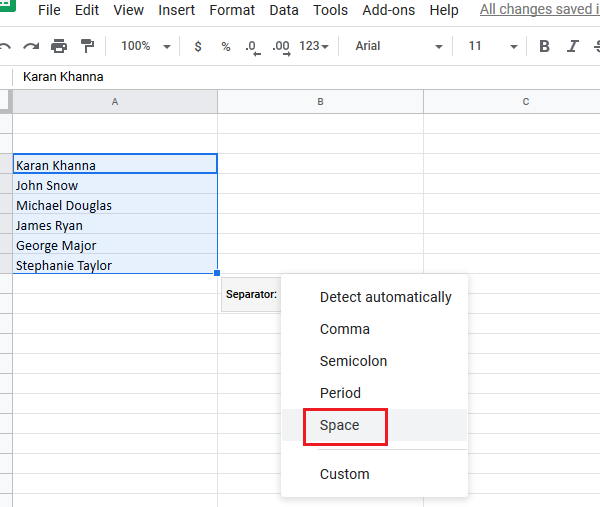Increase decimal places button
This screenshot has width=600, height=507.
pyautogui.click(x=280, y=46)
